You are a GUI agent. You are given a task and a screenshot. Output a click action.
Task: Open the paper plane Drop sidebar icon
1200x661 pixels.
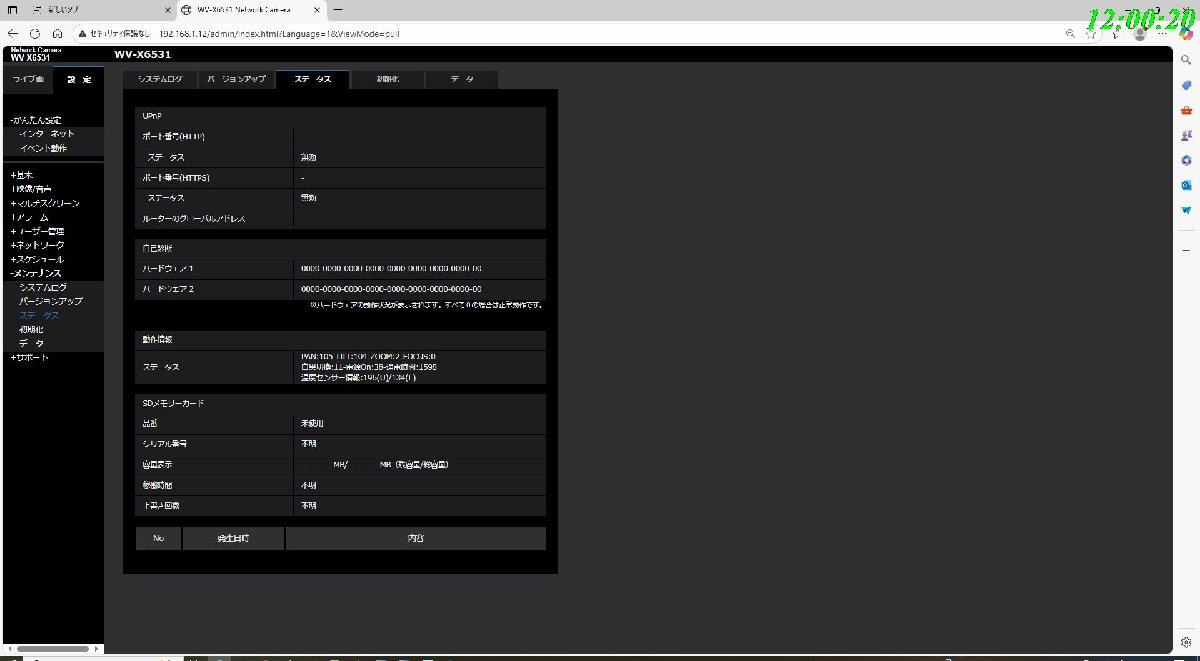(x=1186, y=210)
